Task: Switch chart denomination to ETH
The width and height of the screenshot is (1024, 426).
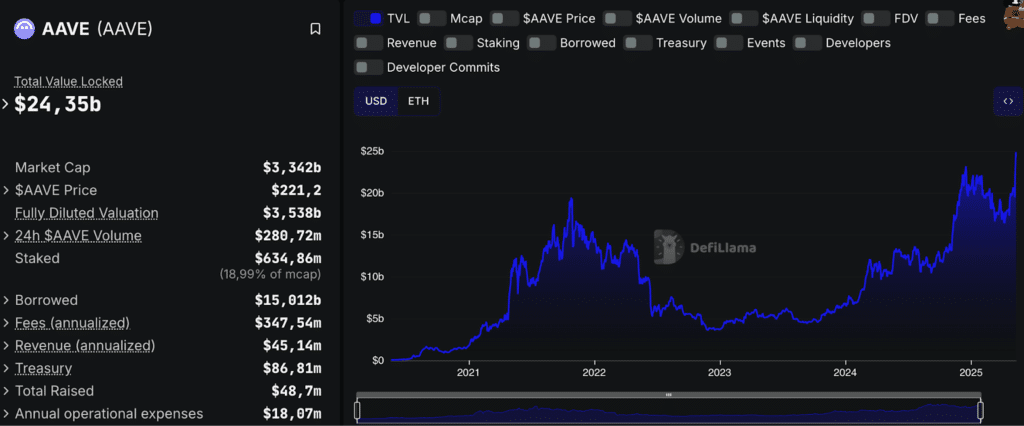Action: click(x=419, y=101)
